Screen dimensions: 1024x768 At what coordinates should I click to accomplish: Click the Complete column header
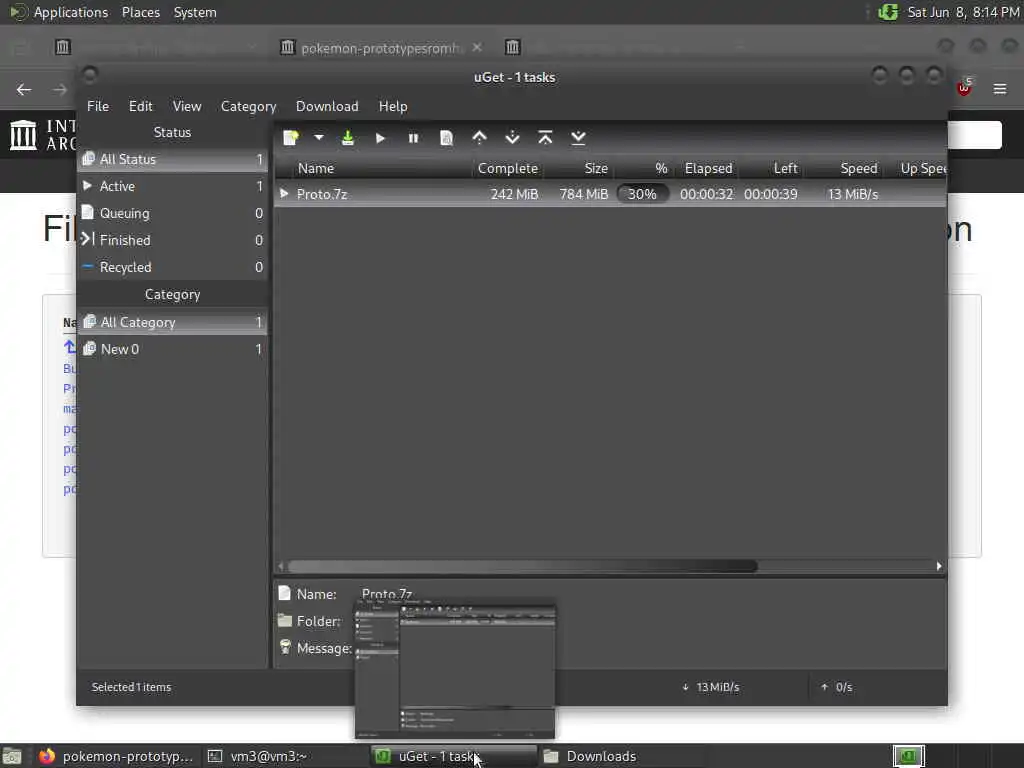508,168
